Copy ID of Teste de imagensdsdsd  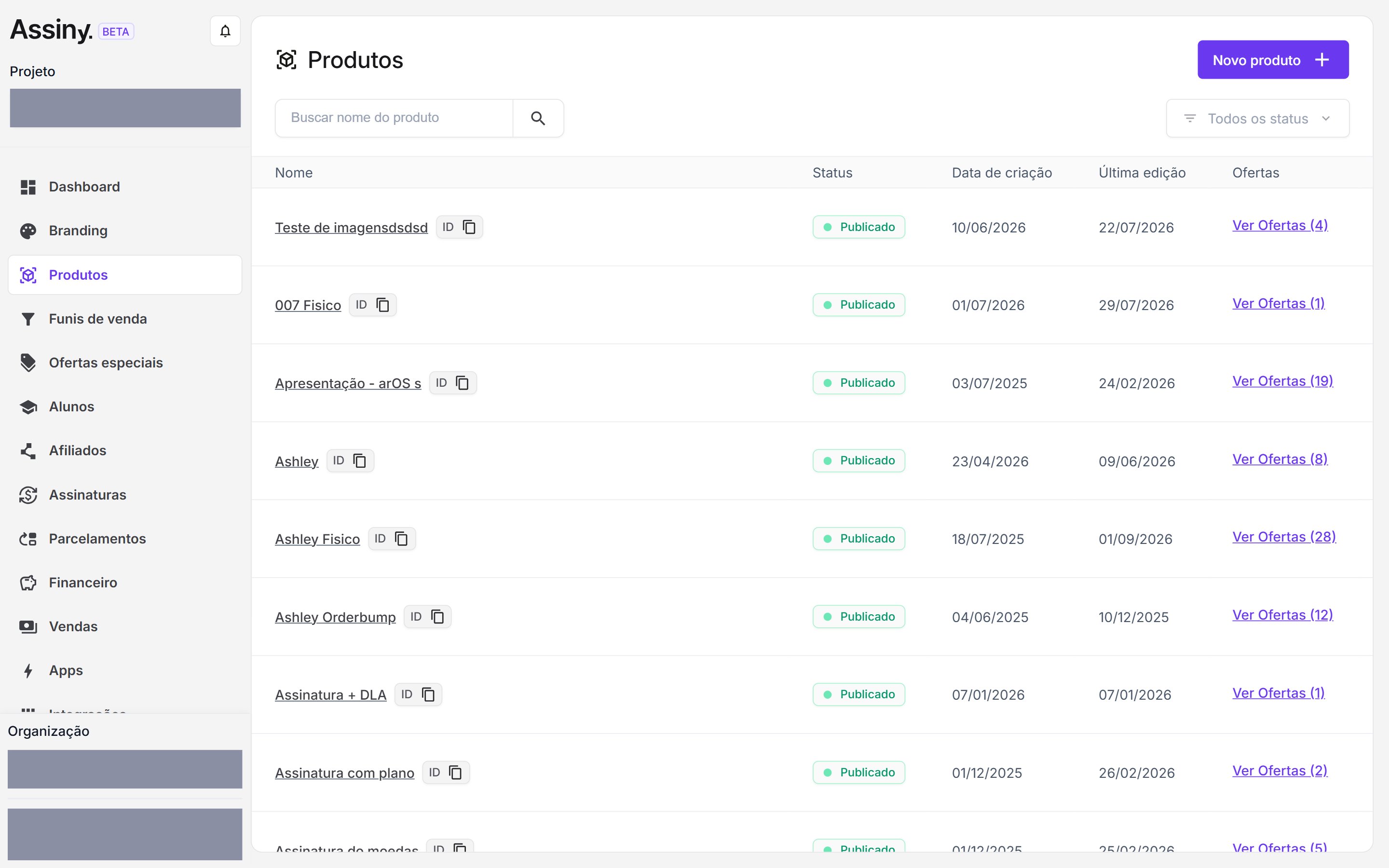[x=469, y=227]
